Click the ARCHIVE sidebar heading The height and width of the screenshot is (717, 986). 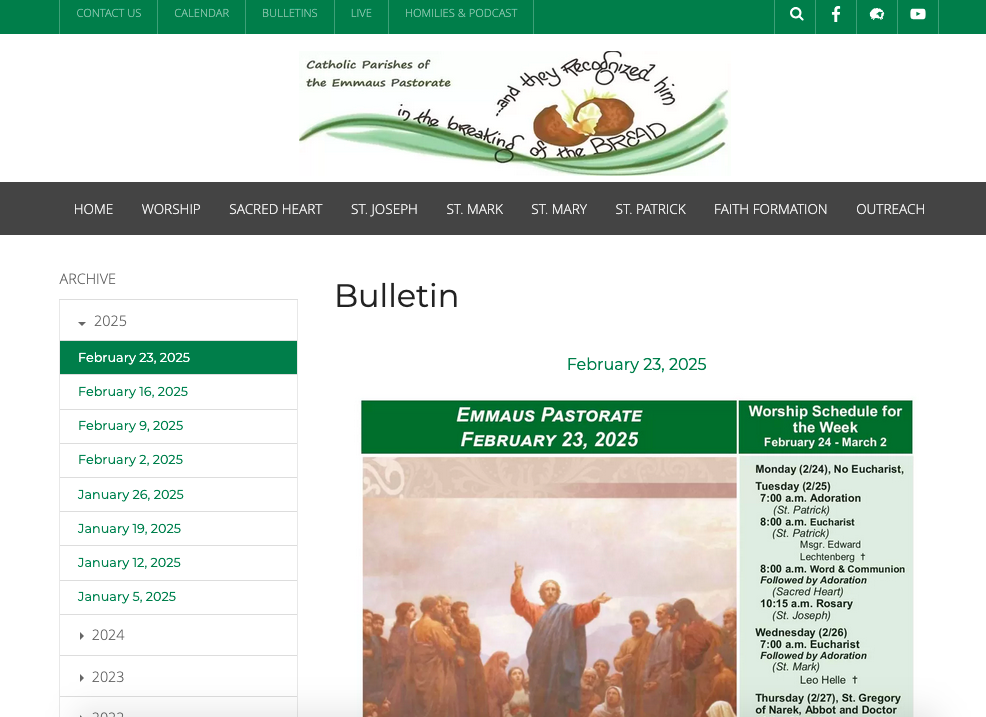point(87,279)
